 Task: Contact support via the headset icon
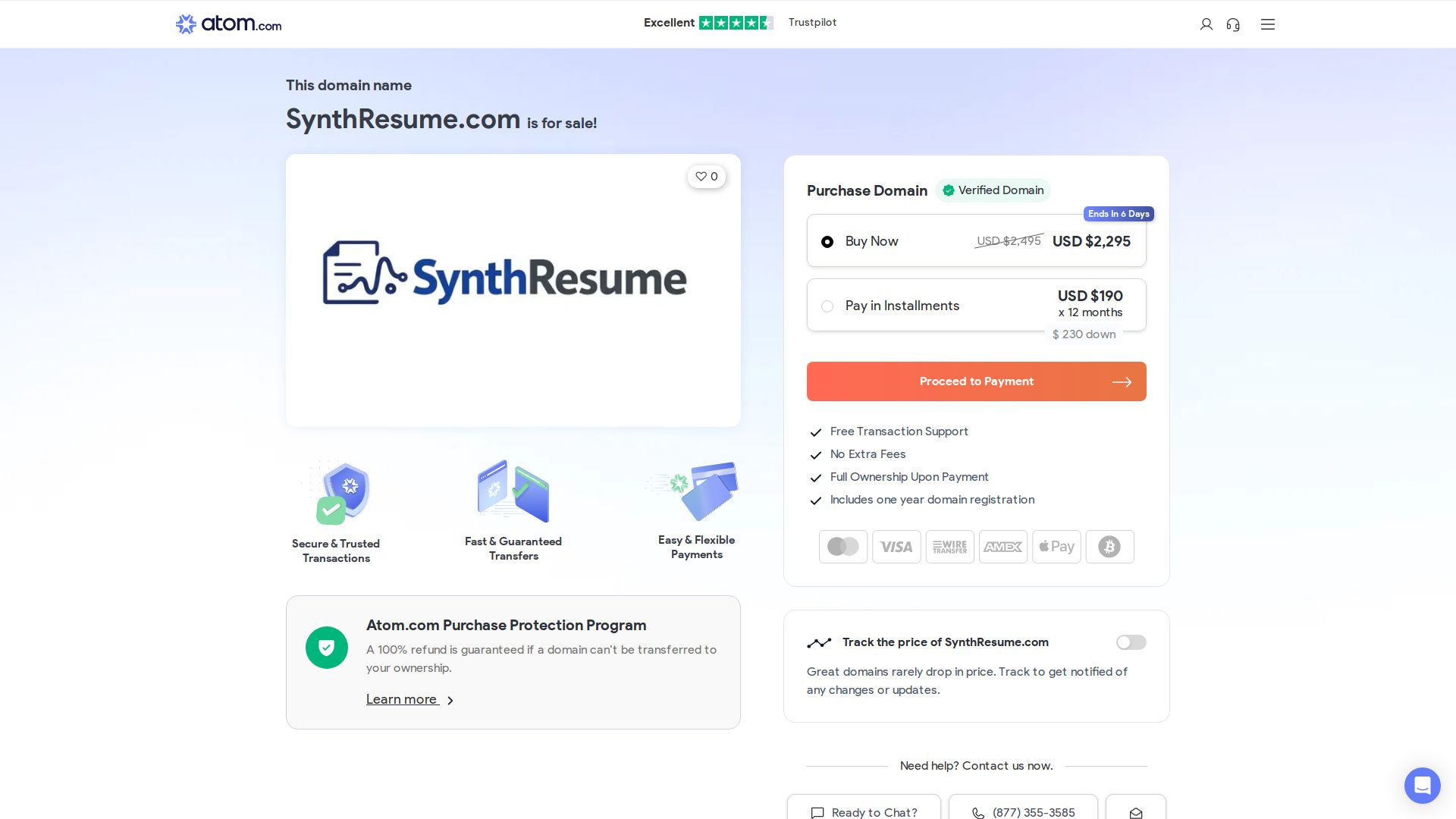pos(1234,24)
